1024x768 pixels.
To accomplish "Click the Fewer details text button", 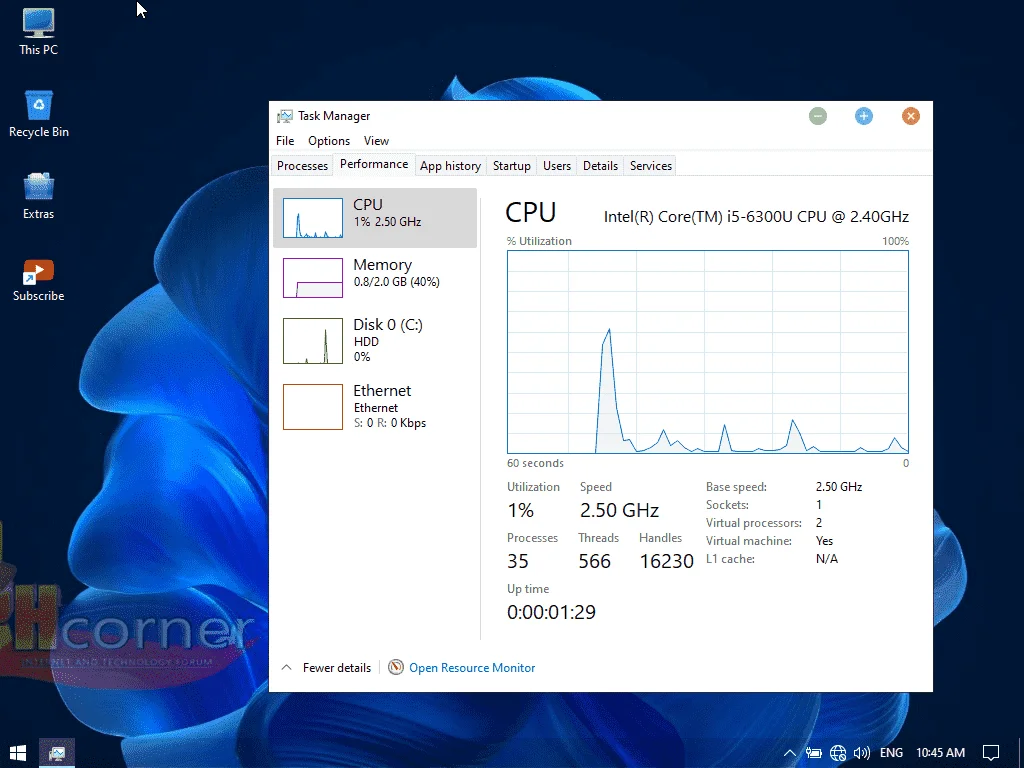I will pyautogui.click(x=336, y=667).
